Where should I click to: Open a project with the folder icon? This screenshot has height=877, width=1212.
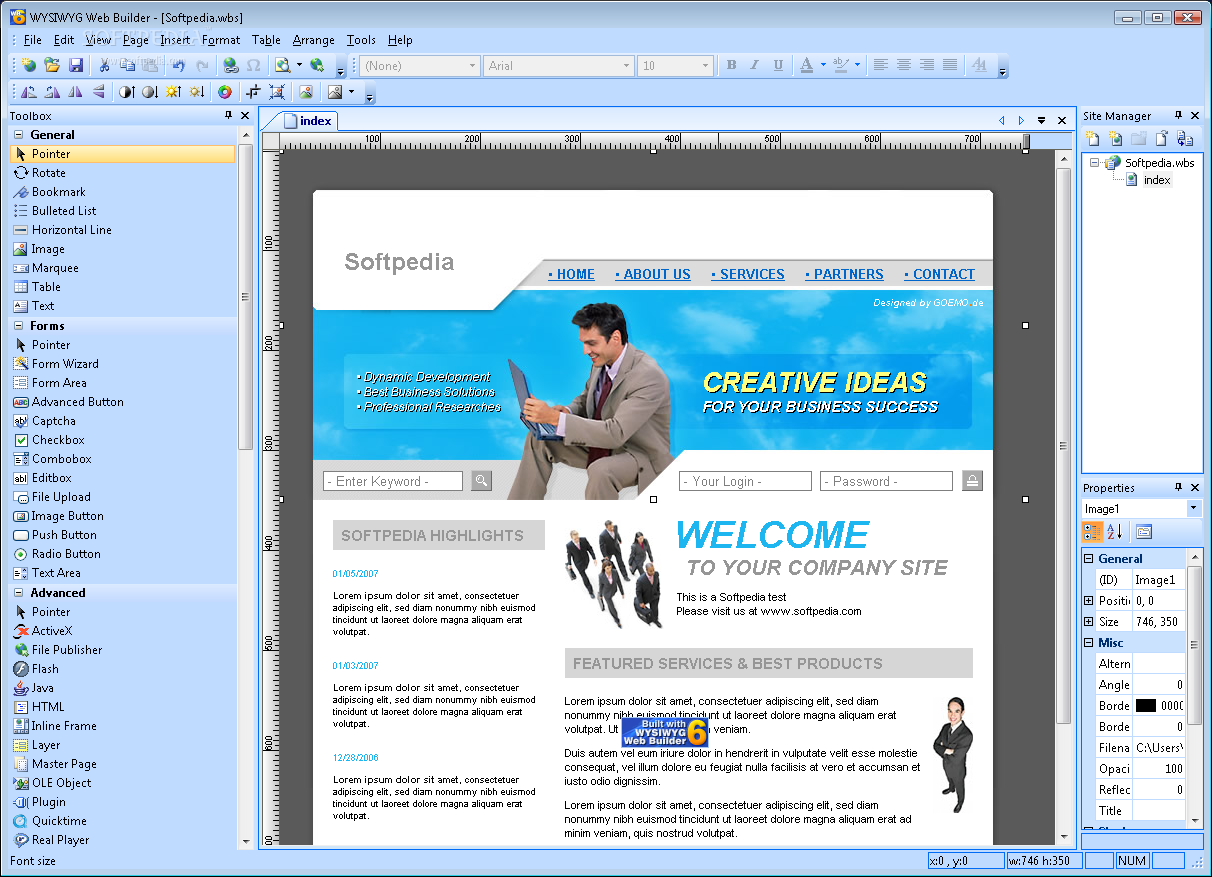tap(52, 65)
